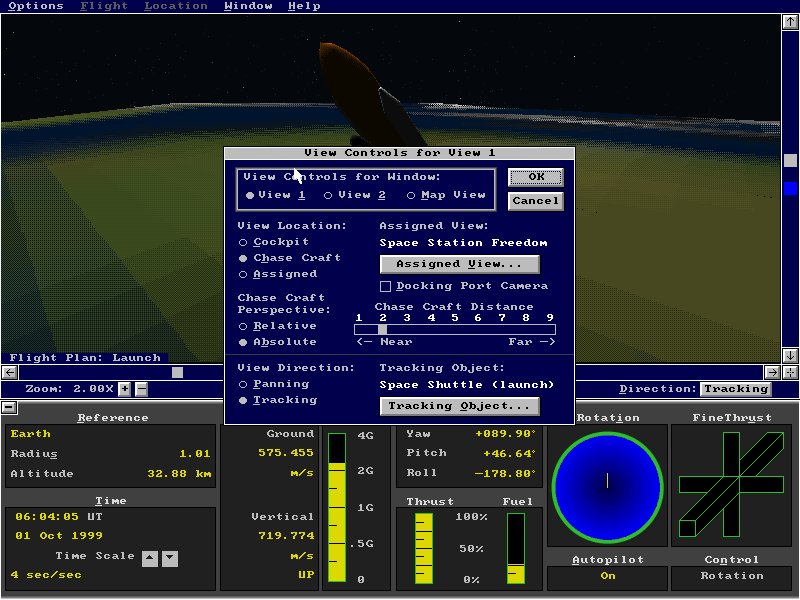Click the horizontal view scrollbar right arrow
Viewport: 800px width, 600px height.
tap(772, 372)
